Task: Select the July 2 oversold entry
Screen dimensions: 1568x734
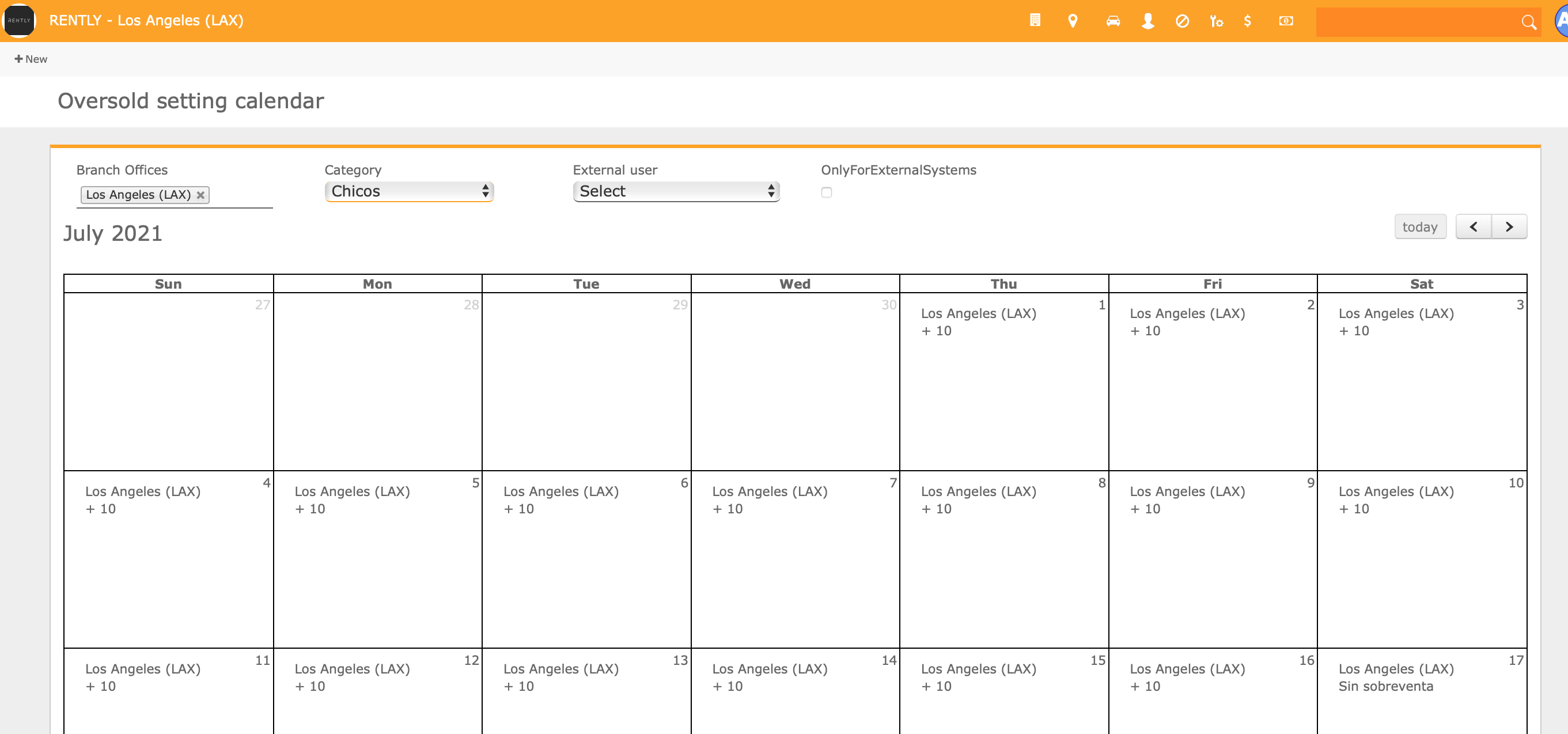Action: coord(1187,322)
